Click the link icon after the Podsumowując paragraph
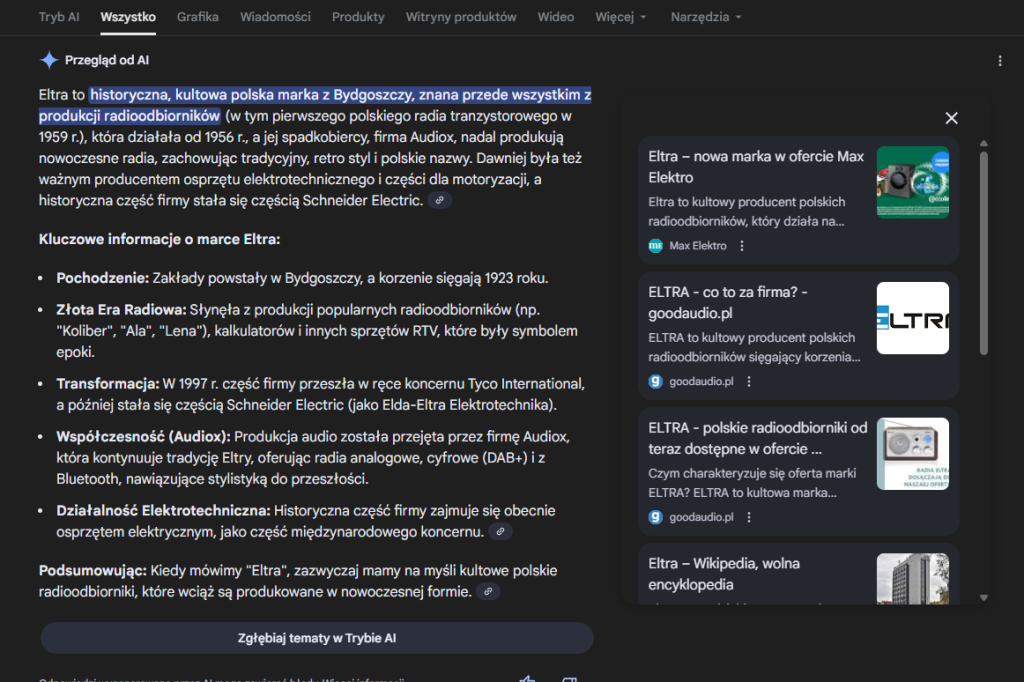Image resolution: width=1024 pixels, height=682 pixels. pos(487,591)
